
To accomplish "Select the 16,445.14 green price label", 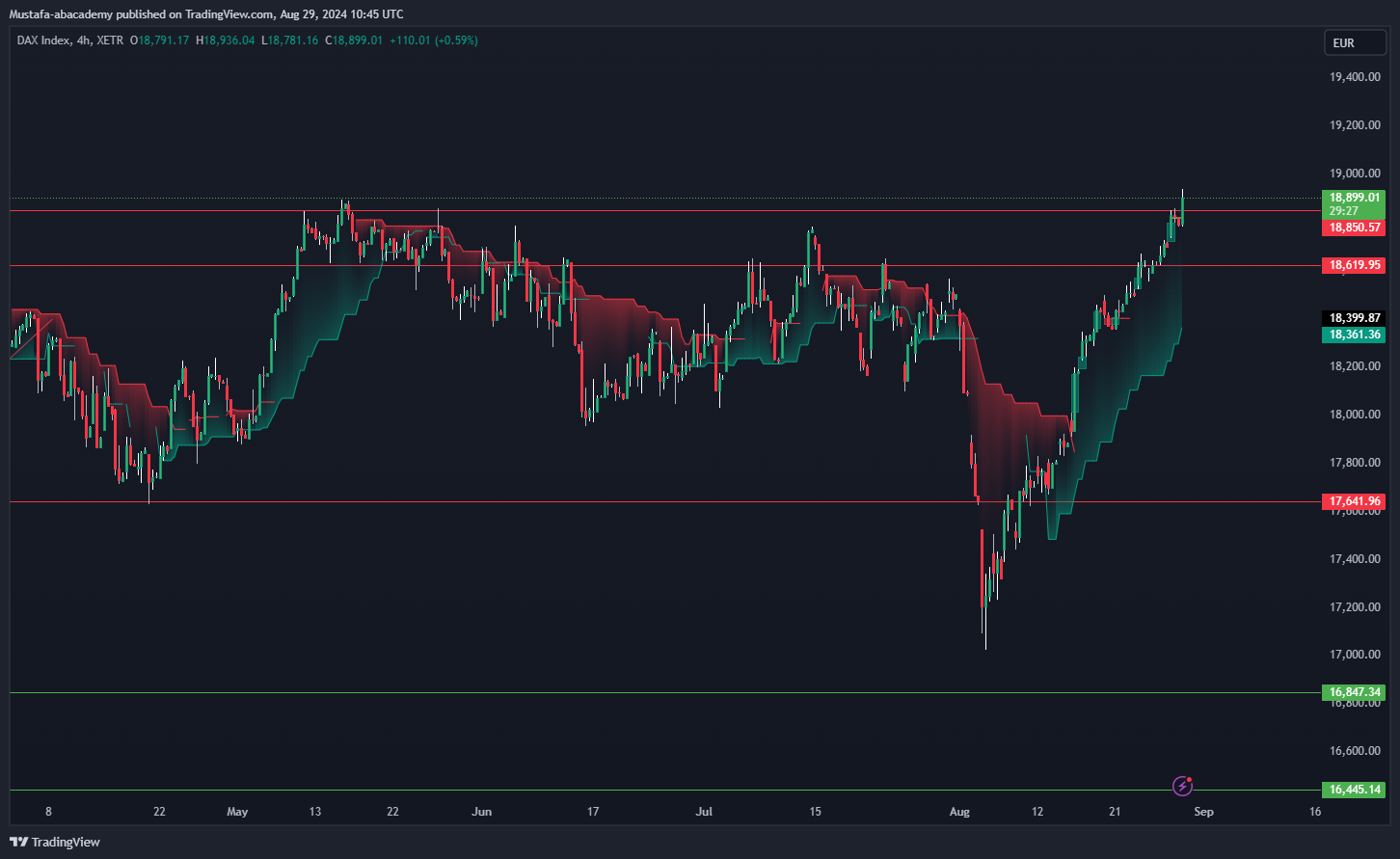I will tap(1355, 790).
